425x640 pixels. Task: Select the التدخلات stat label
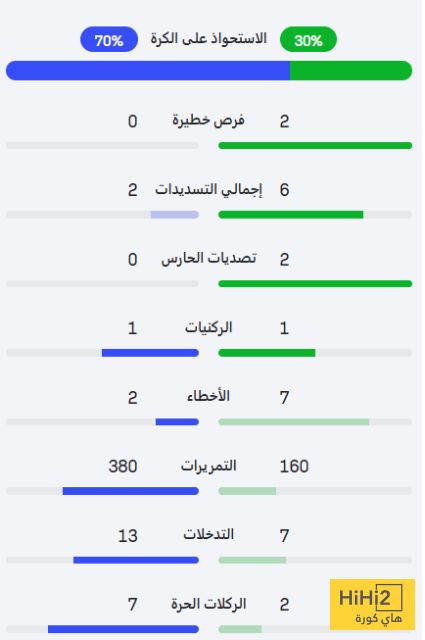(209, 535)
